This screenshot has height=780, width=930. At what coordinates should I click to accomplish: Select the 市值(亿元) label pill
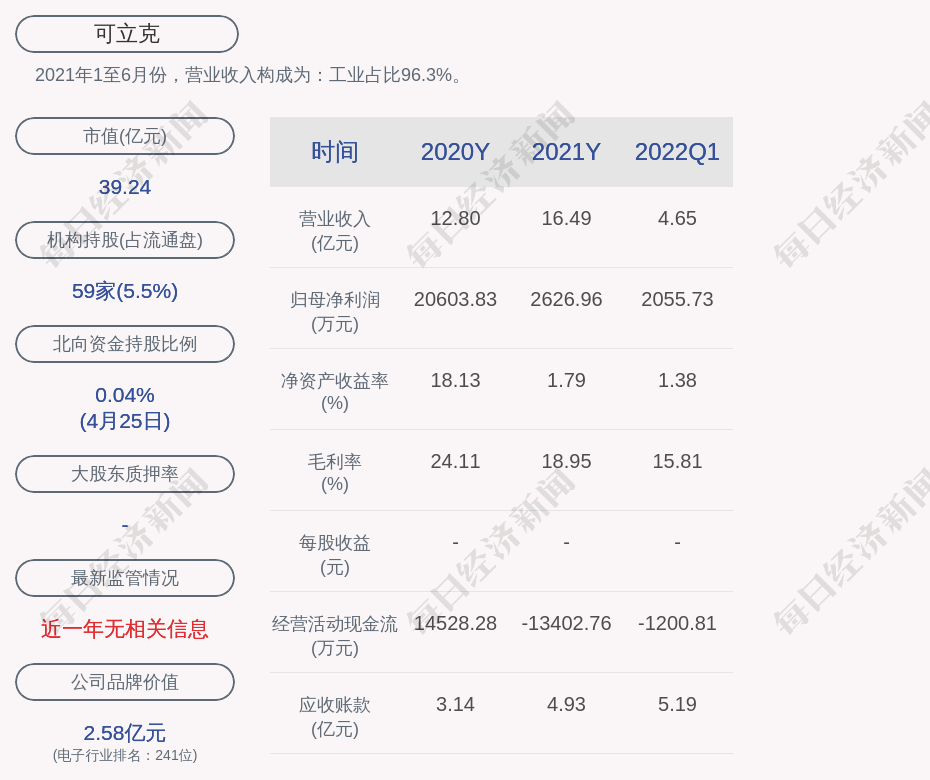[125, 136]
